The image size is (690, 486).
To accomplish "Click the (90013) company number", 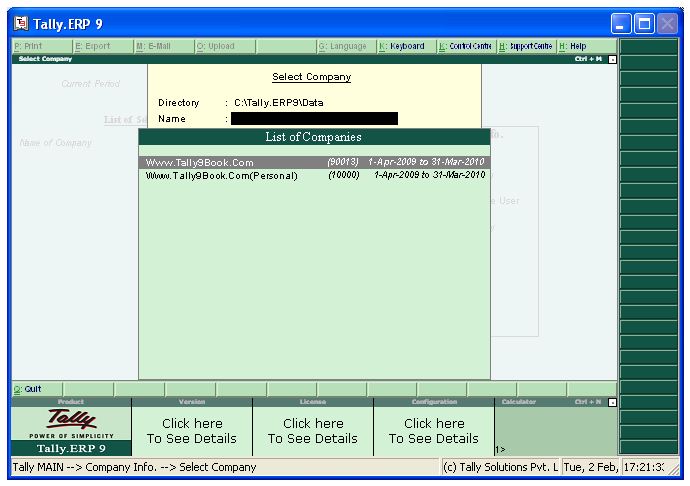I will point(343,162).
